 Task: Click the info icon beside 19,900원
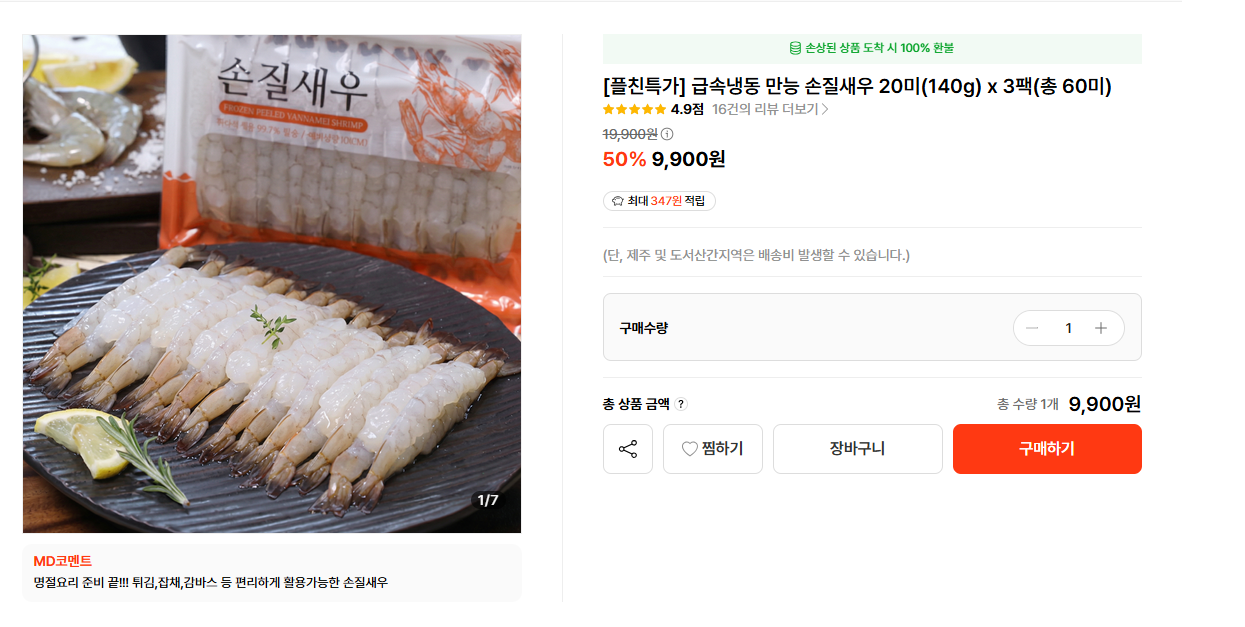point(667,134)
